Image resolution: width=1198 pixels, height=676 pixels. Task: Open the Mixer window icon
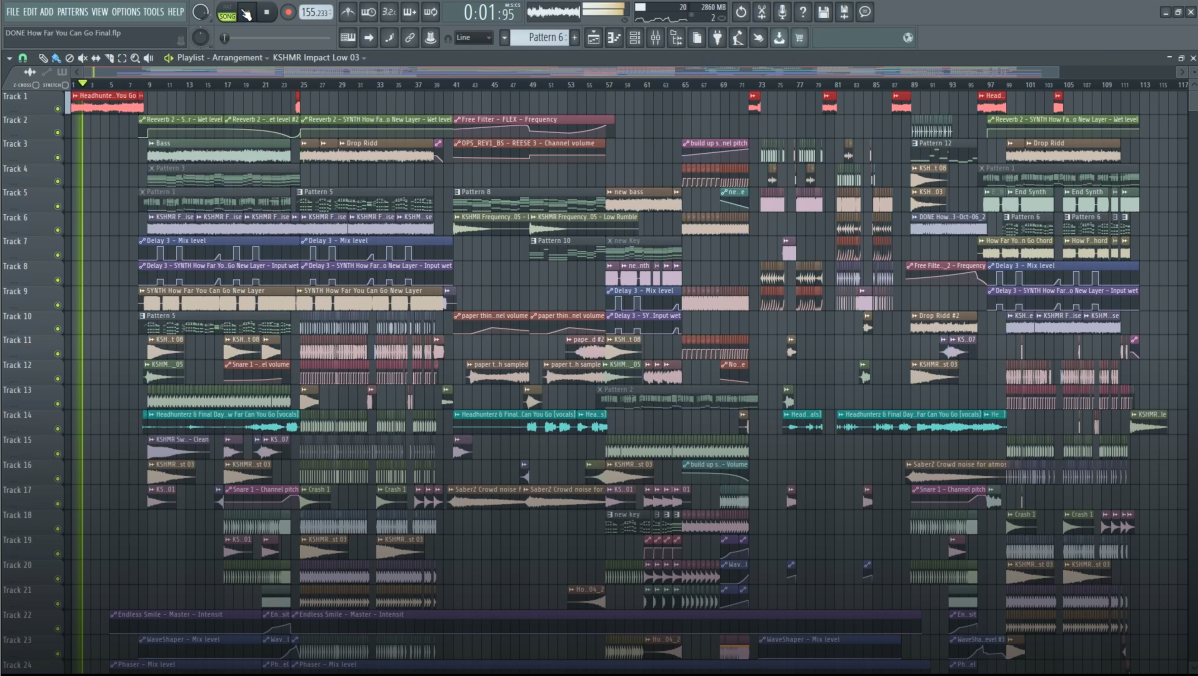click(x=656, y=38)
